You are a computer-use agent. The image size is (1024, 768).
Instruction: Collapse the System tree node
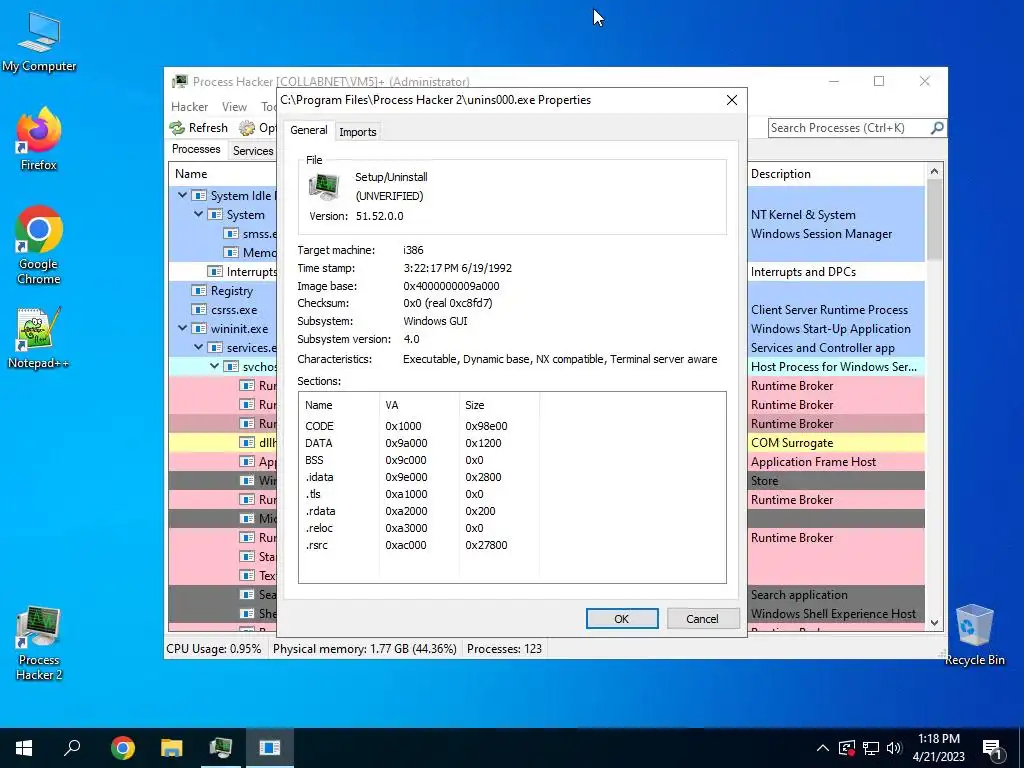click(199, 214)
